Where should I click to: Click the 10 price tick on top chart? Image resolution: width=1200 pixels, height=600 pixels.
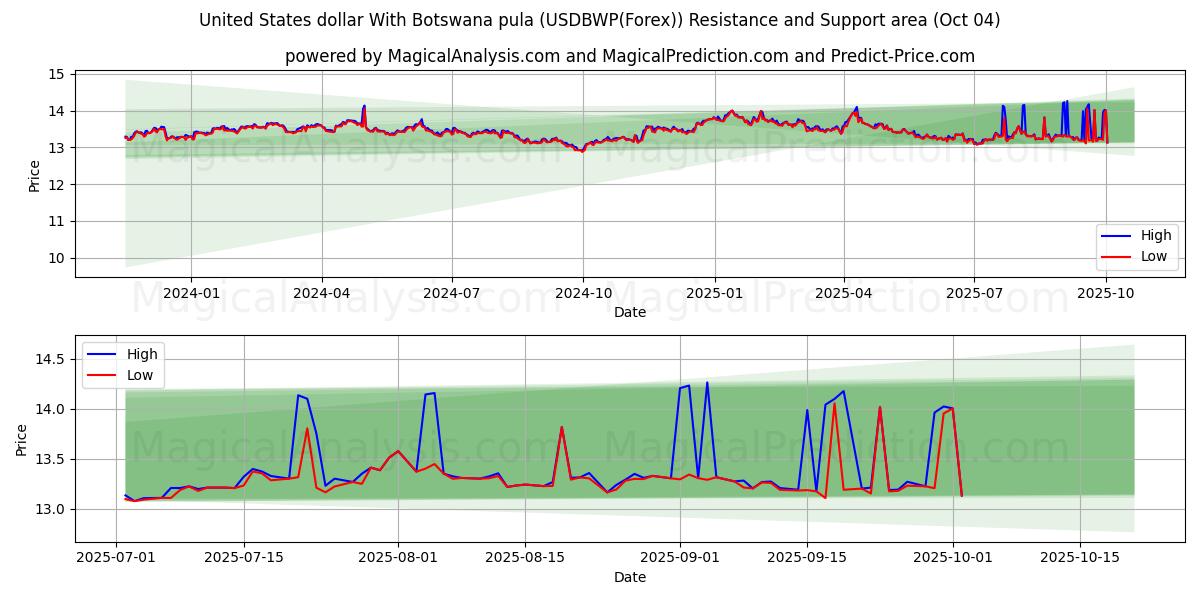coord(56,258)
